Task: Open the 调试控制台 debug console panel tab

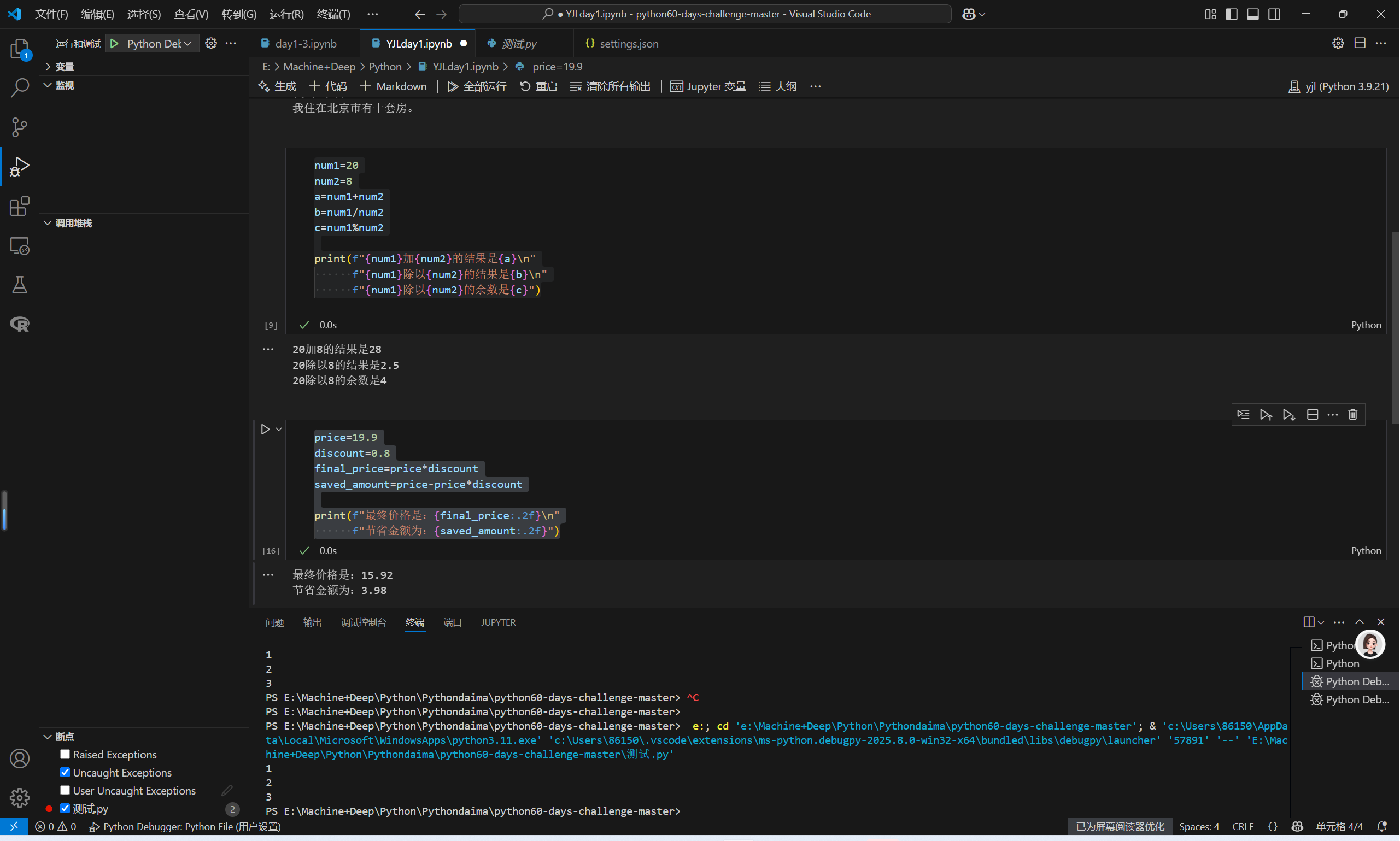Action: [x=364, y=622]
